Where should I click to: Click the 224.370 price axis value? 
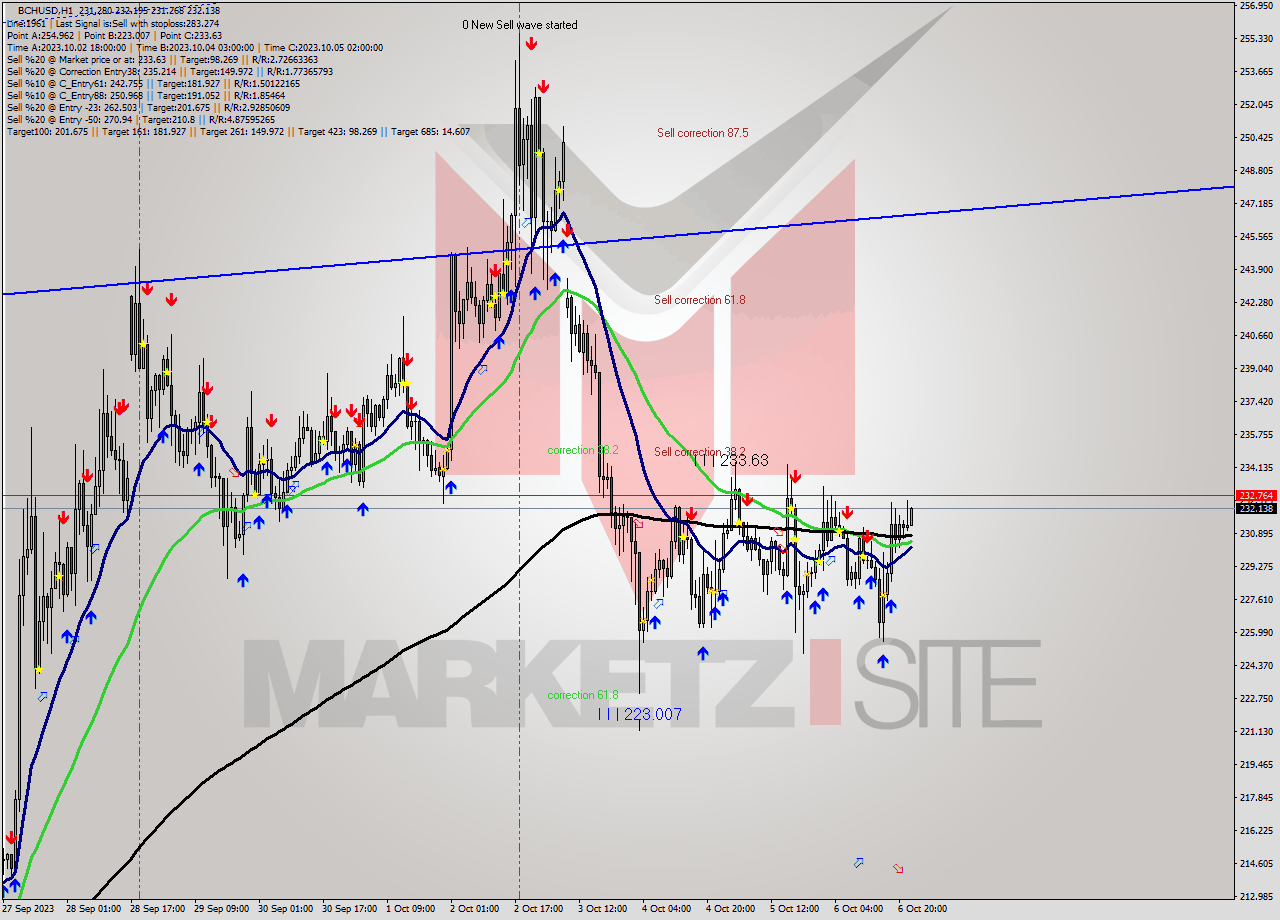click(x=1256, y=666)
